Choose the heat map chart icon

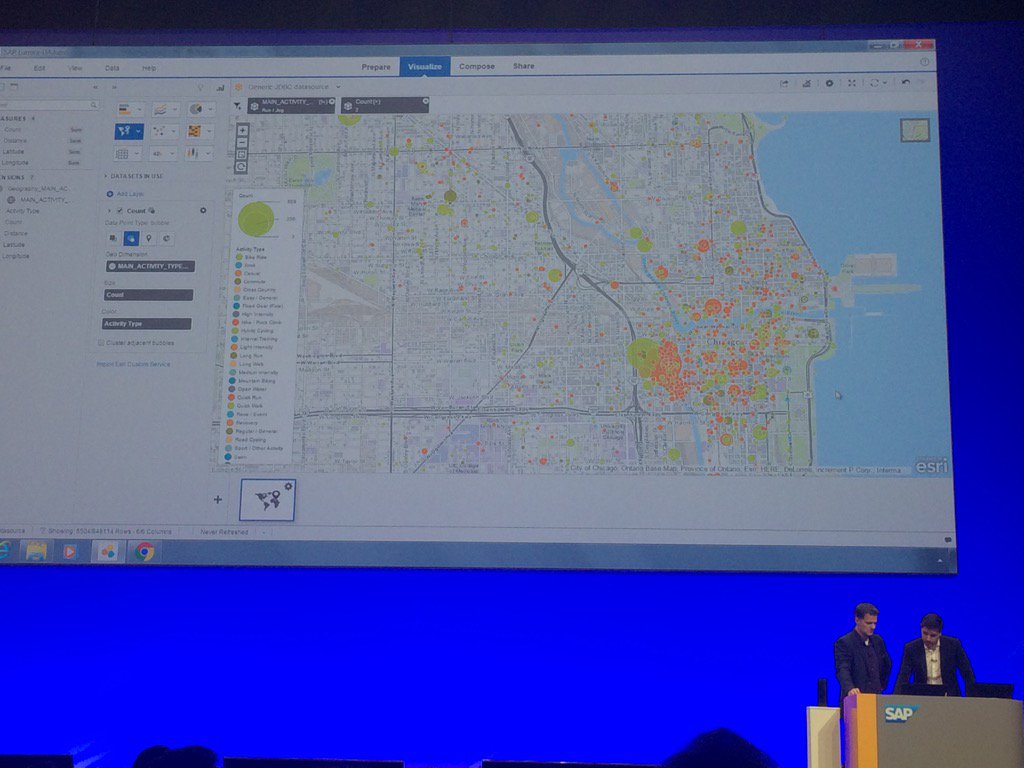194,131
